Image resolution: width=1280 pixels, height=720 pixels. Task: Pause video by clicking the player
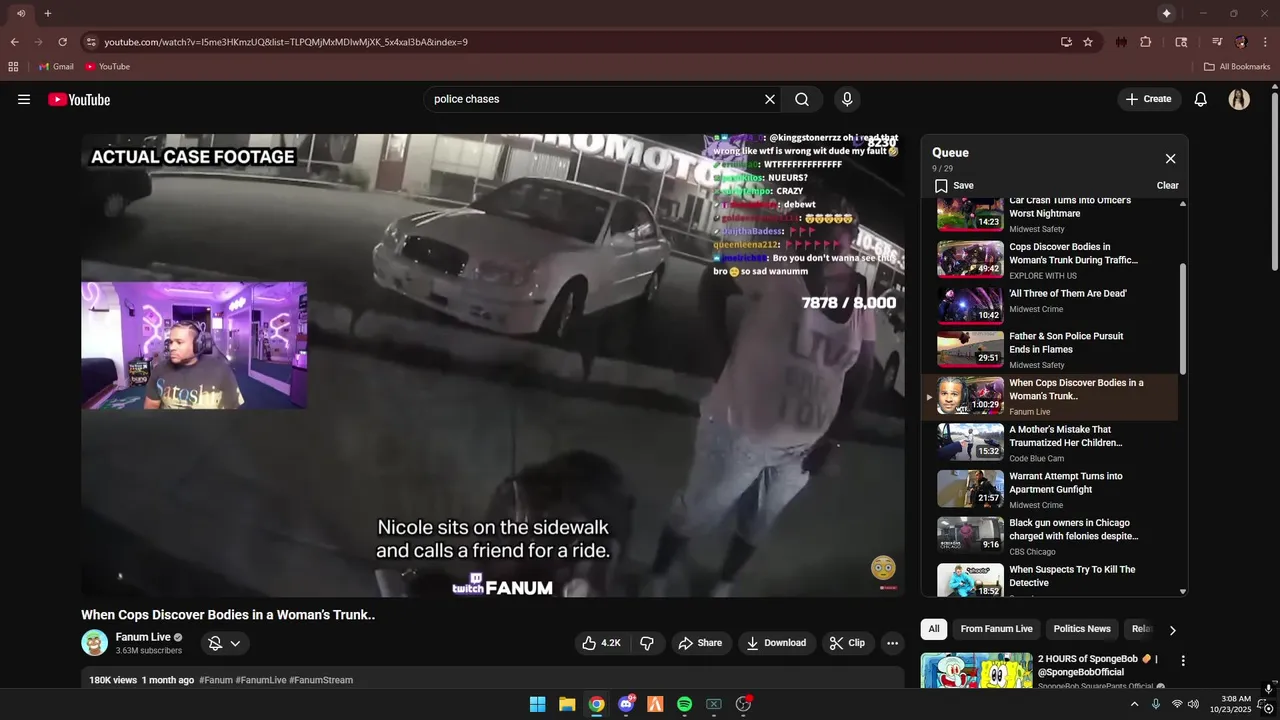[493, 365]
